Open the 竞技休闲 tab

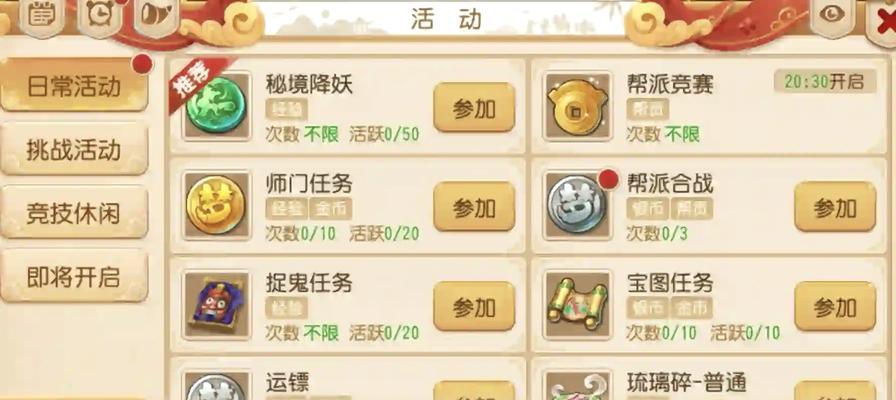point(74,213)
